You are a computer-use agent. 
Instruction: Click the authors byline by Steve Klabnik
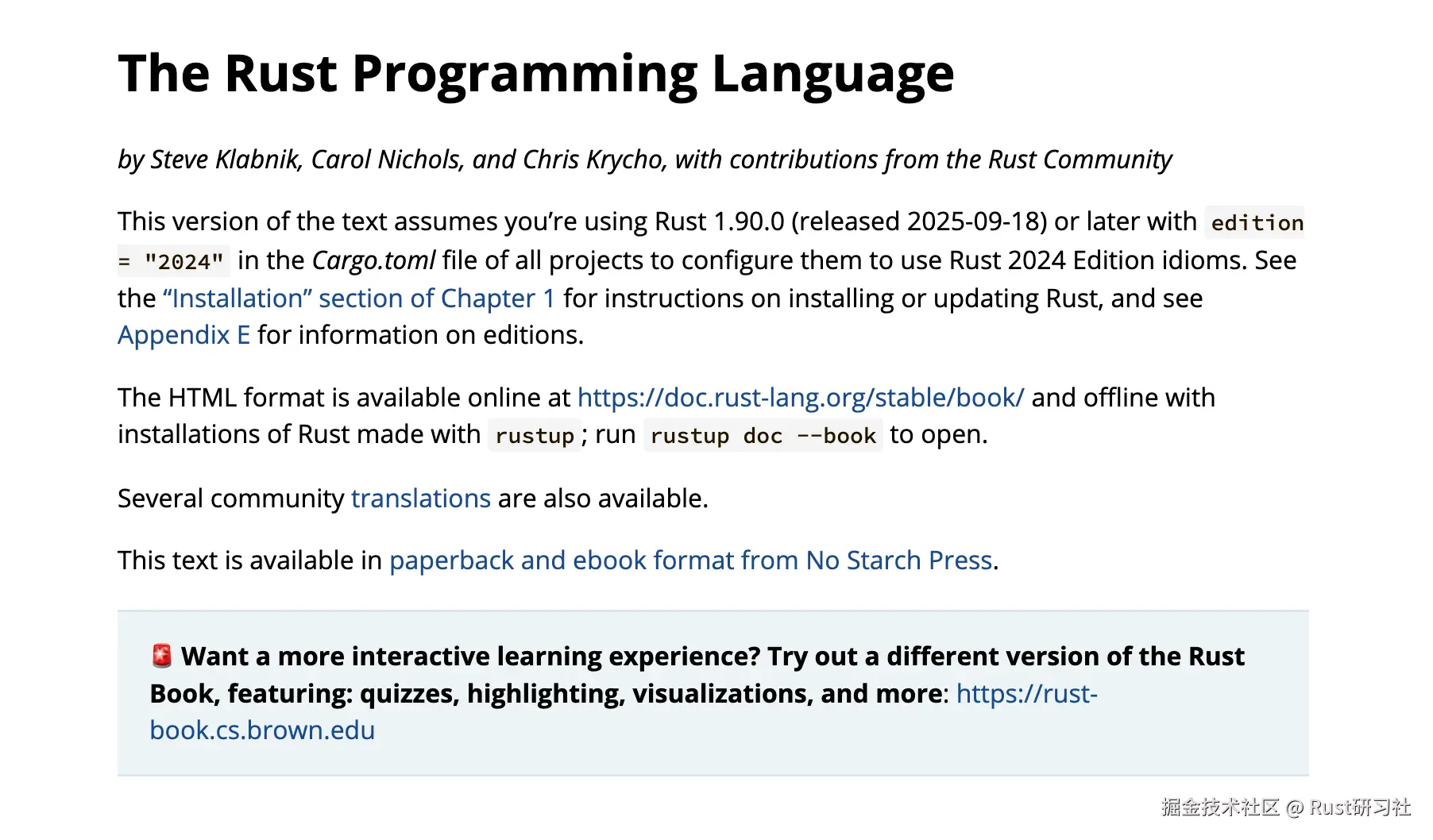coord(644,160)
